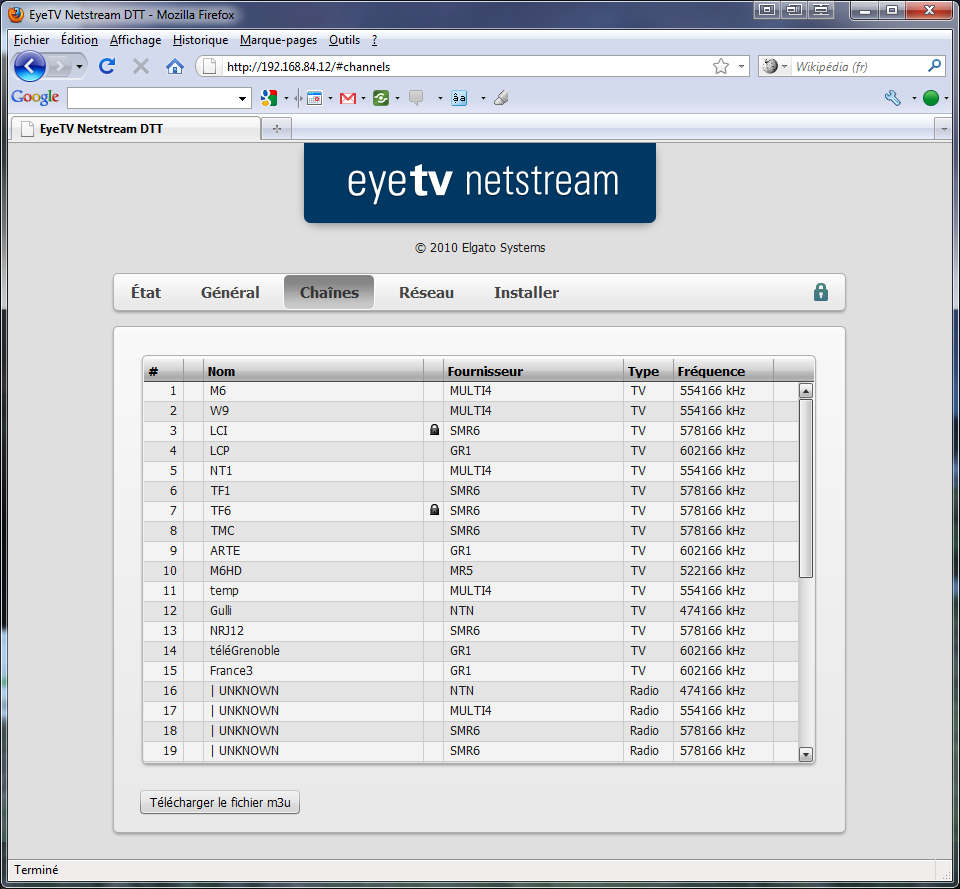Open the ? help menu
The image size is (960, 889).
coord(374,40)
